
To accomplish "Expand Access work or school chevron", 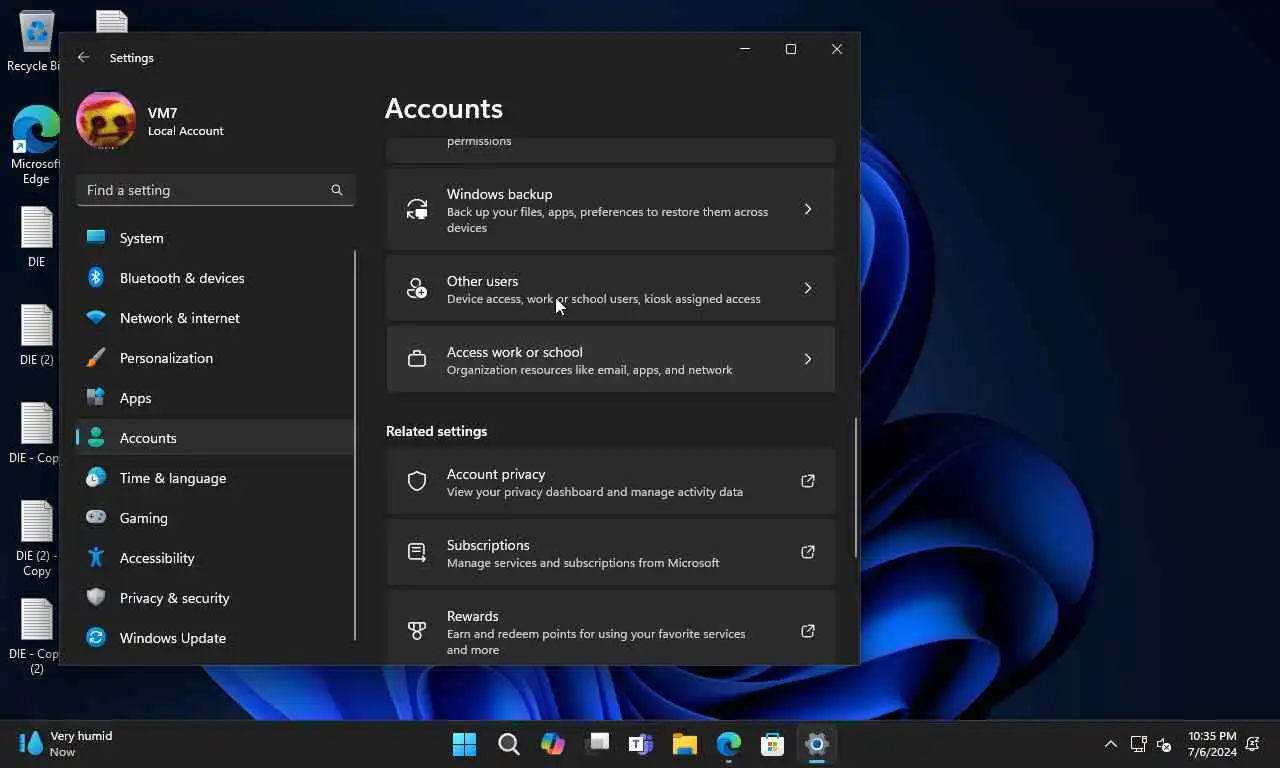I will pyautogui.click(x=808, y=359).
